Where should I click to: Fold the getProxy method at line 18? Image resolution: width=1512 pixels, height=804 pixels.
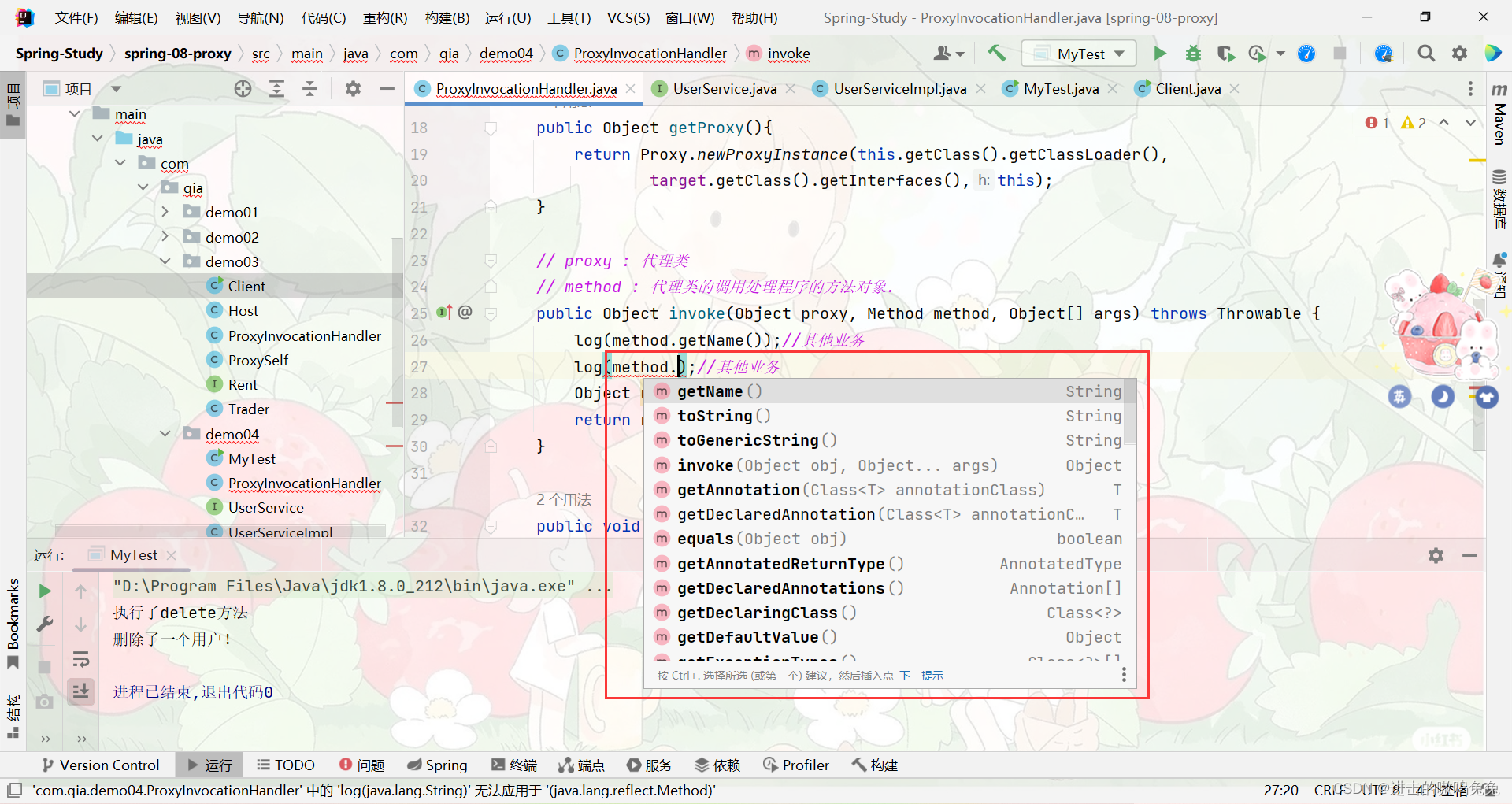click(x=491, y=128)
